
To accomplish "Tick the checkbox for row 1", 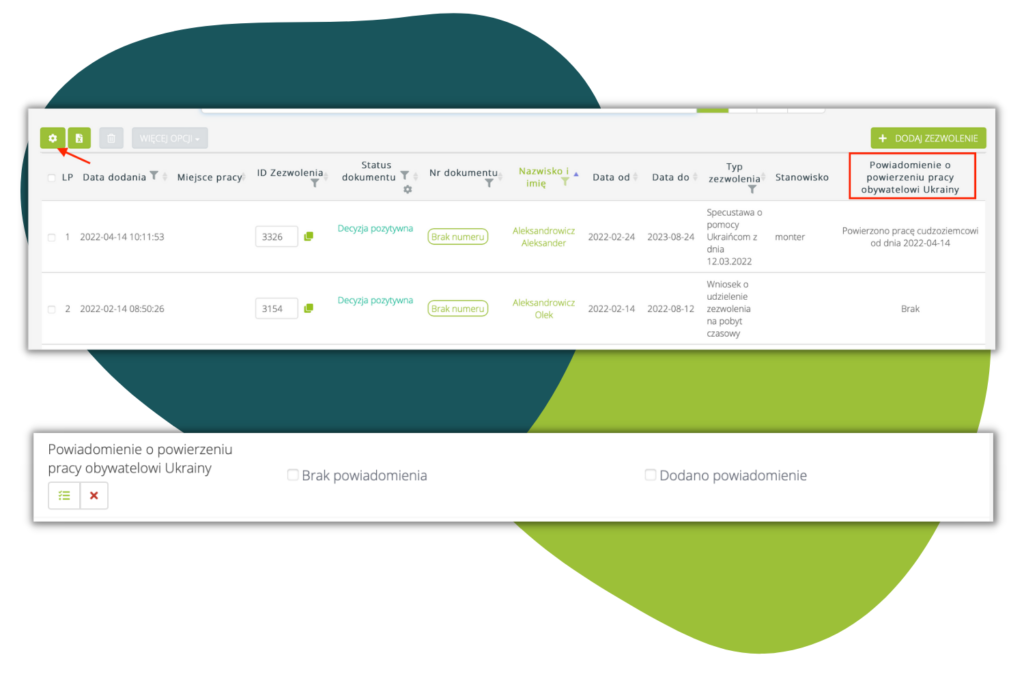I will (51, 237).
